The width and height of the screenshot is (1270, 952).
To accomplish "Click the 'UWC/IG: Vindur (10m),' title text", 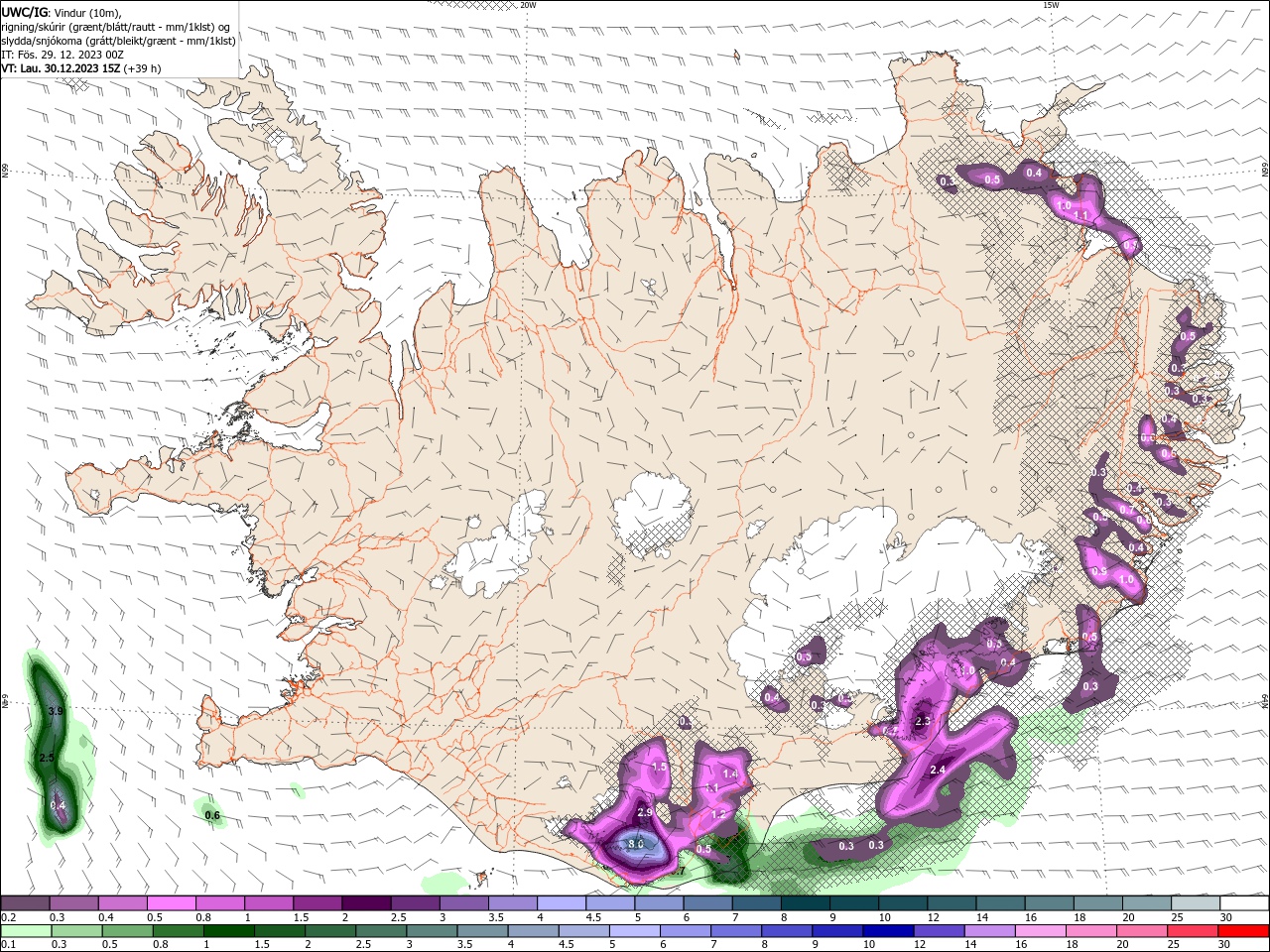I will click(62, 12).
